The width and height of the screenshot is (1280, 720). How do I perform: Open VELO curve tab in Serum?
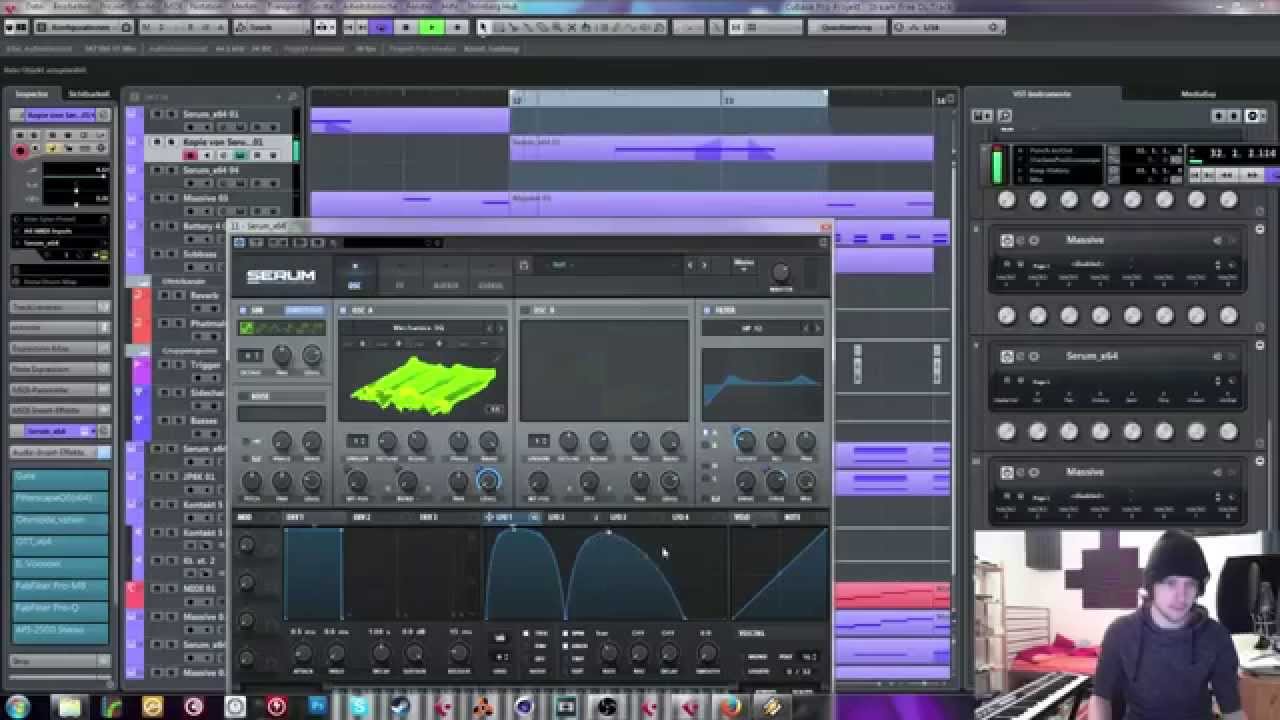(x=741, y=518)
